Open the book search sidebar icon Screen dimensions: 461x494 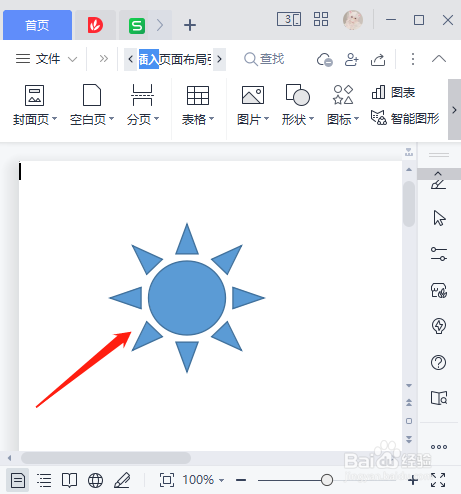(439, 398)
